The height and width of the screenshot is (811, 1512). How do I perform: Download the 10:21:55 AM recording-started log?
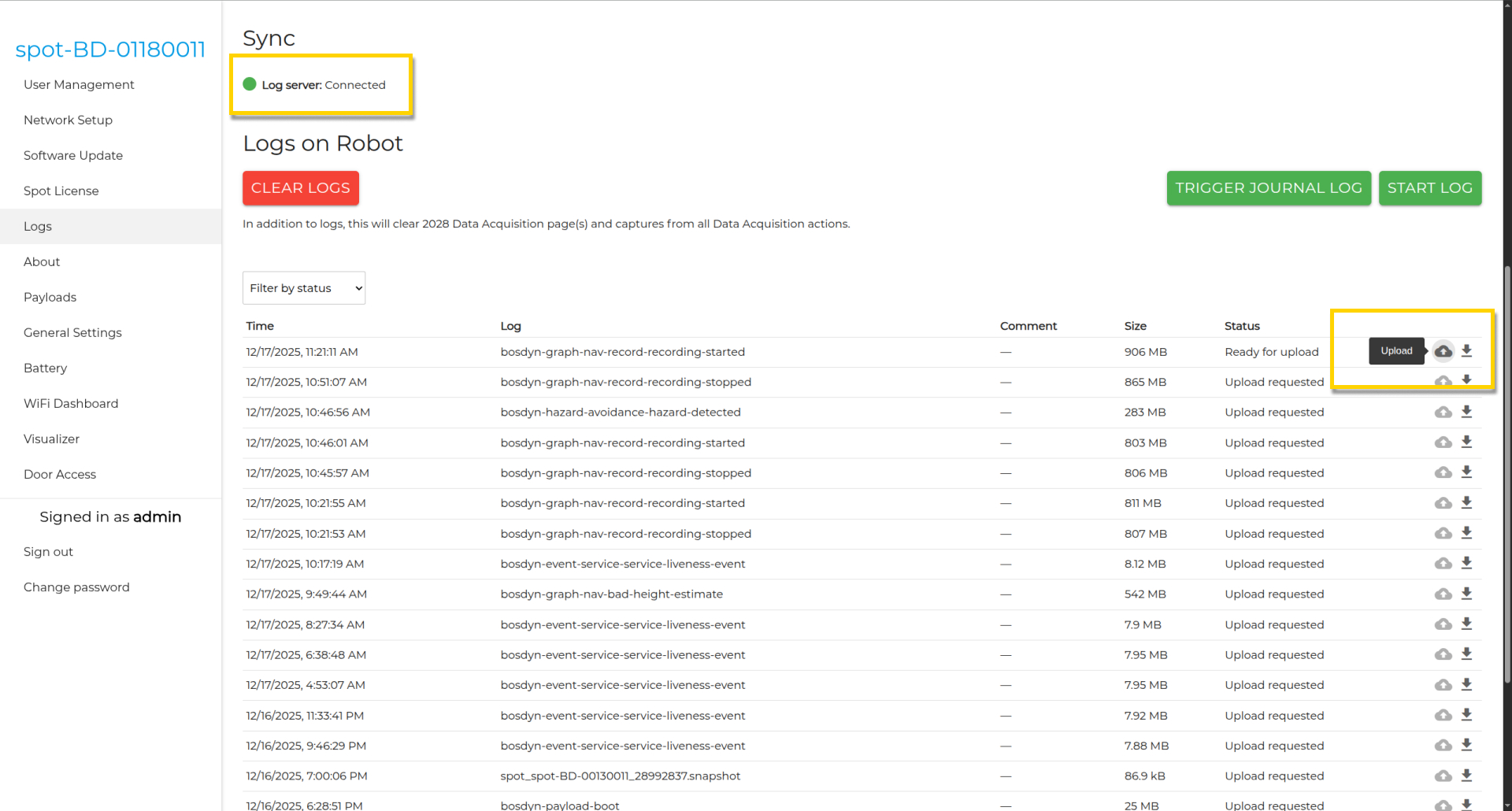(1466, 503)
